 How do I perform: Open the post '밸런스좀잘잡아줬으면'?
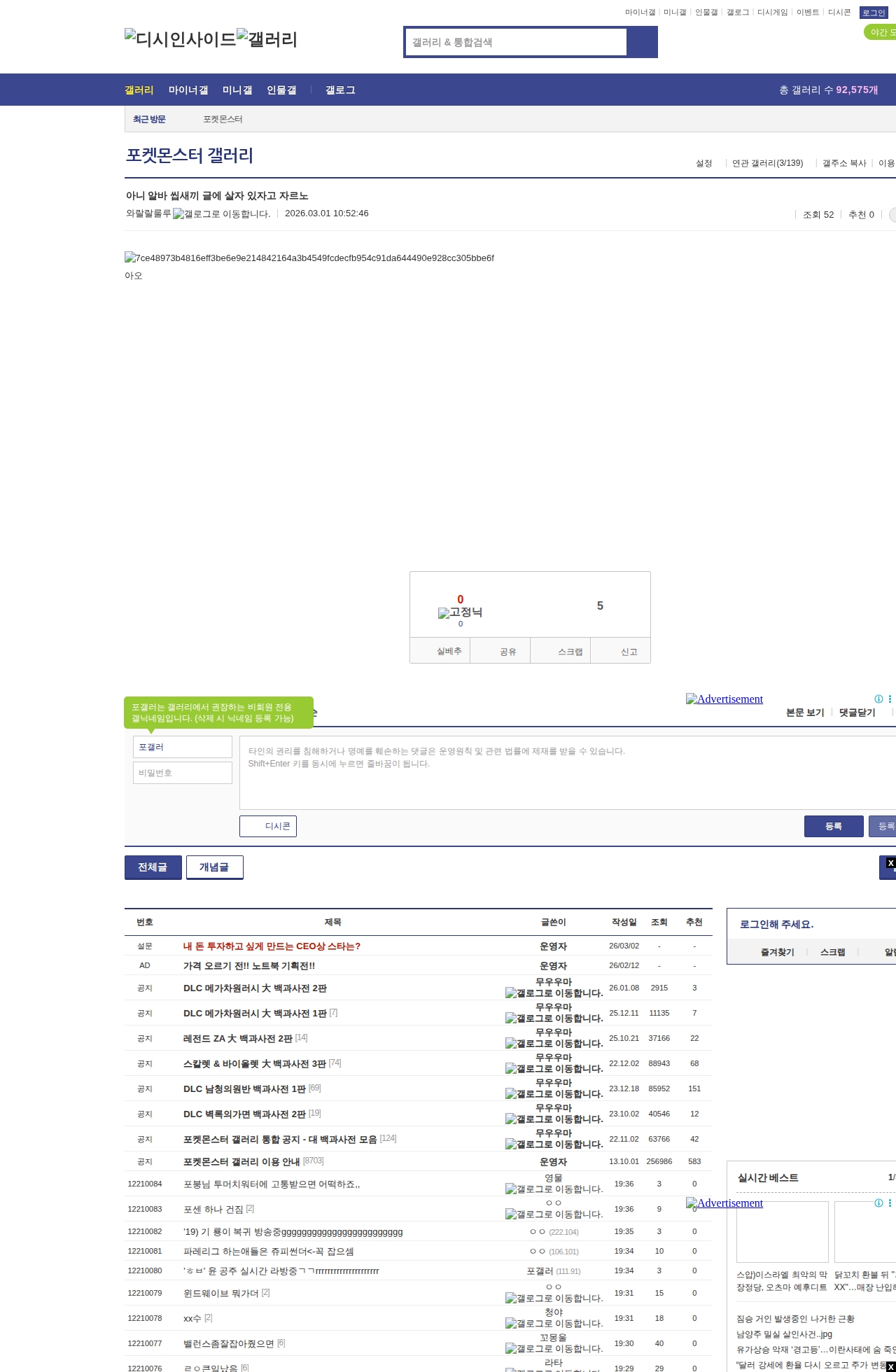(229, 1344)
